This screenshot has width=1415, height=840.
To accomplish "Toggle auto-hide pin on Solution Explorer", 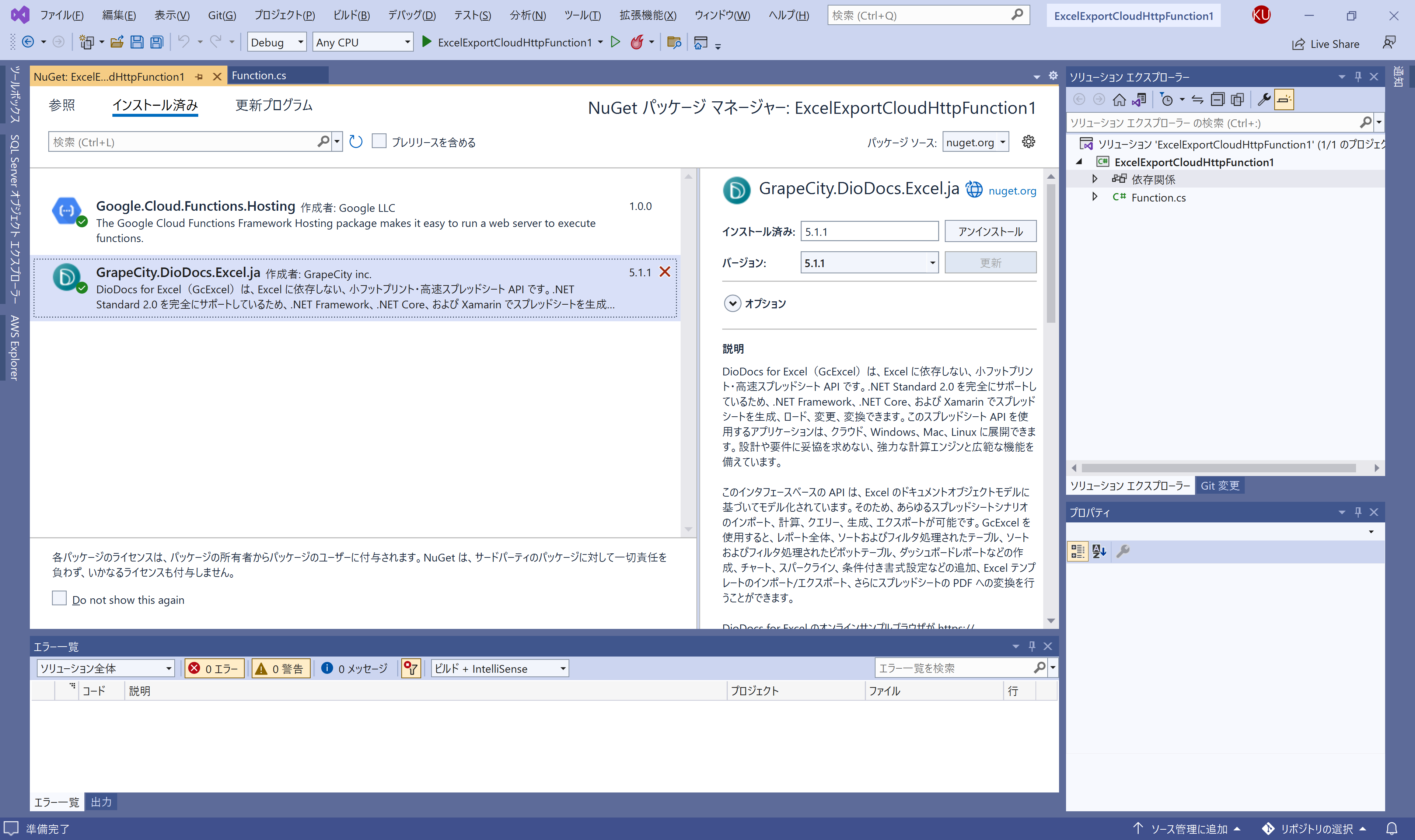I will point(1358,76).
